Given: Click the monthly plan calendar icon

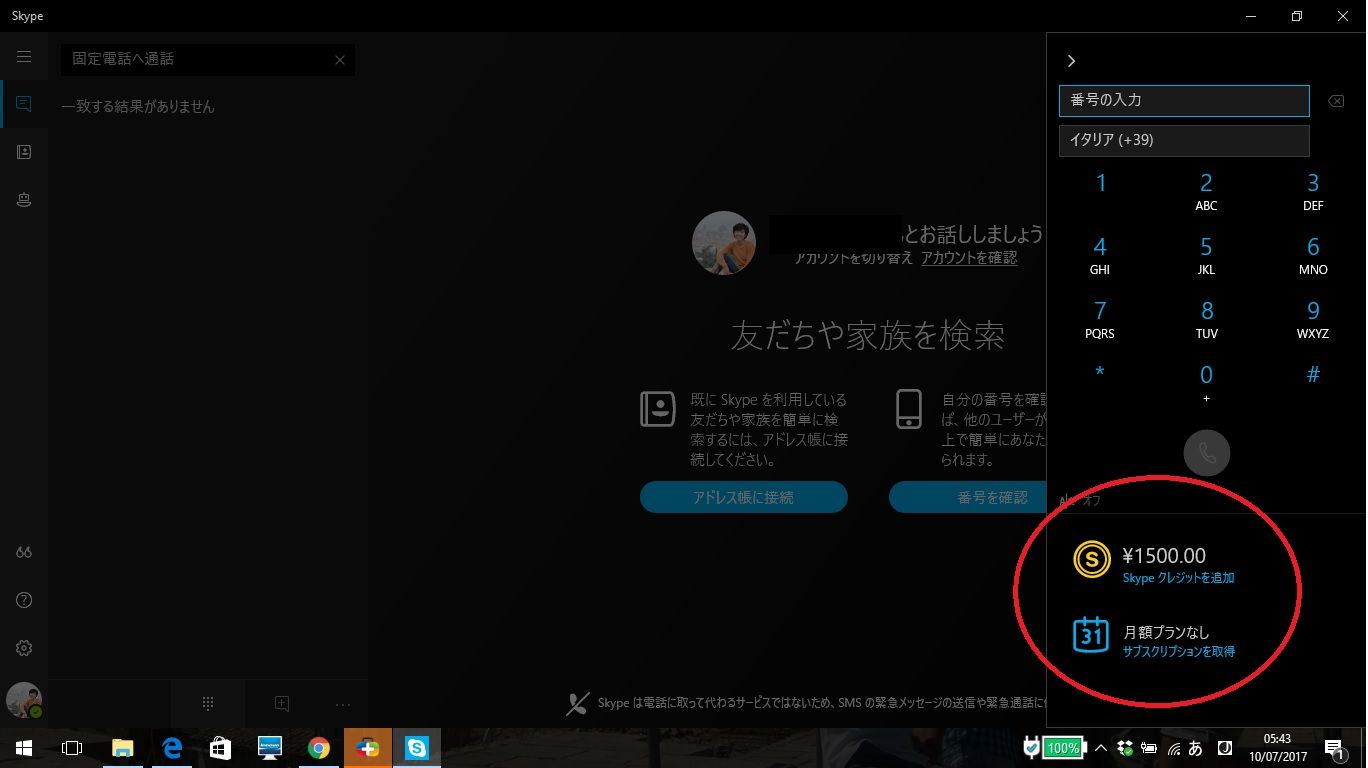Looking at the screenshot, I should 1091,634.
